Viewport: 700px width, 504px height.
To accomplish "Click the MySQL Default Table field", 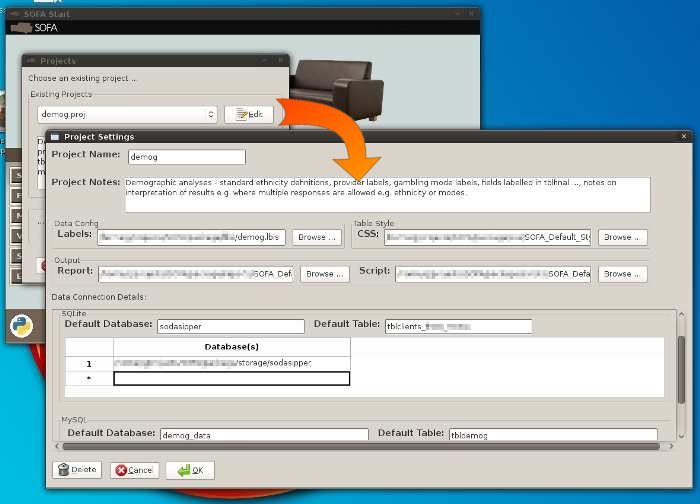I will click(553, 434).
